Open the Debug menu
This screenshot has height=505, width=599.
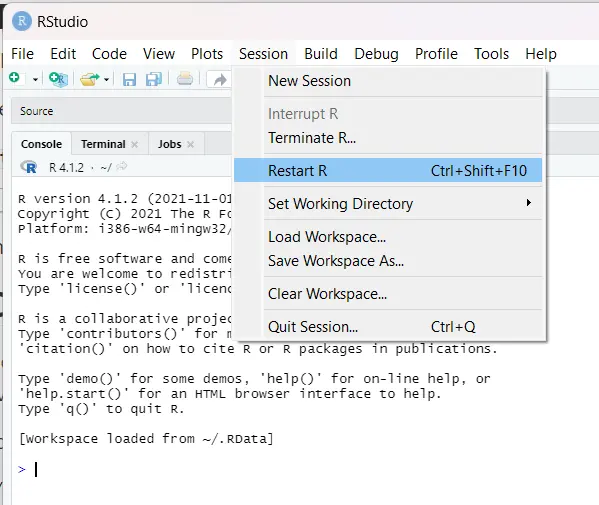click(x=376, y=54)
